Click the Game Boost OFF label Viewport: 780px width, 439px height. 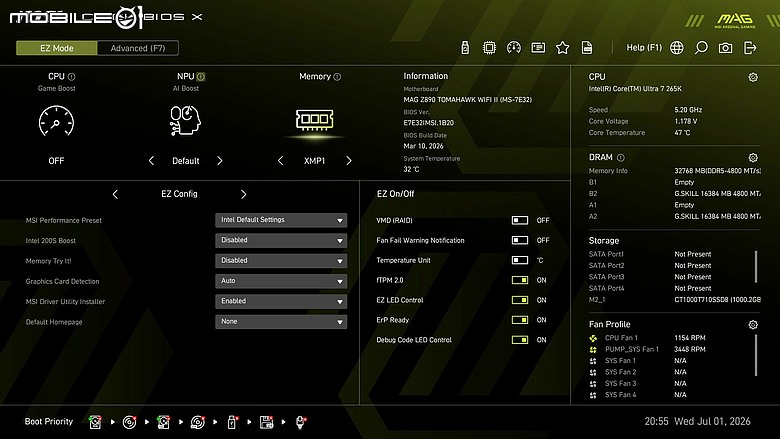56,161
